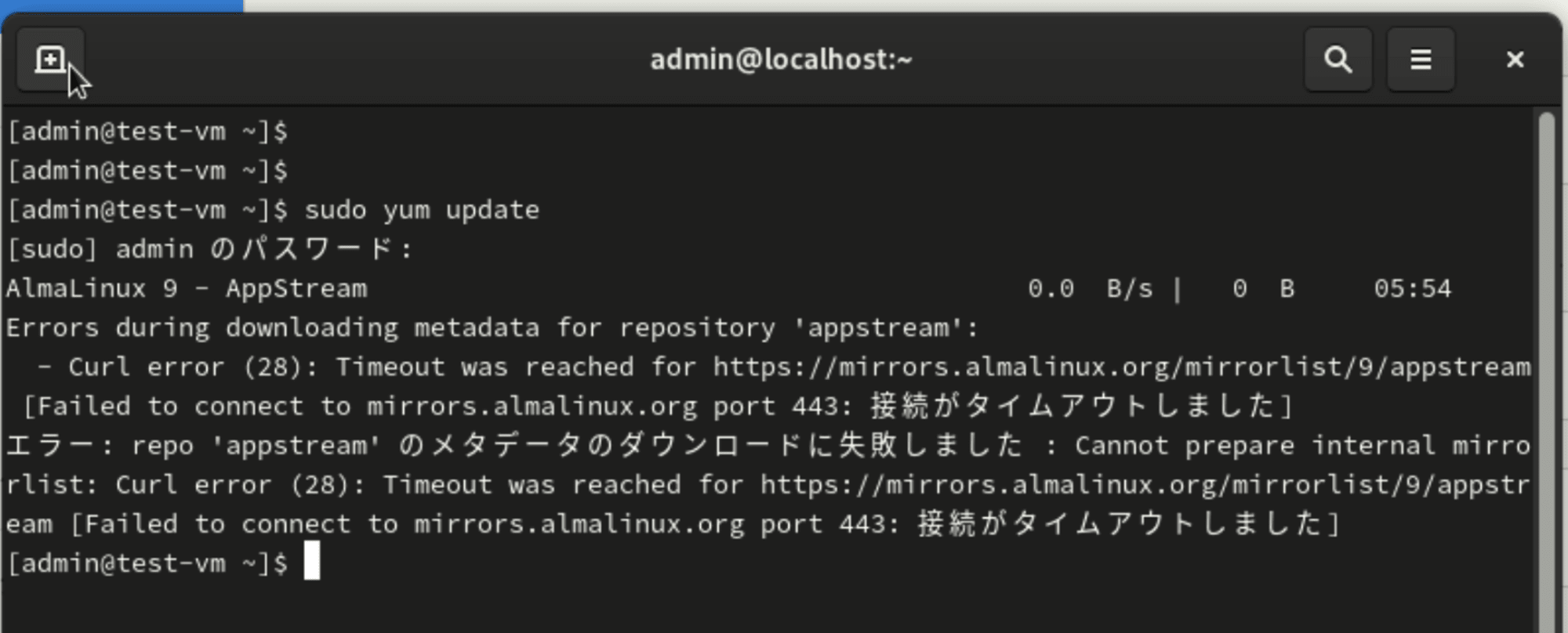Click the '[sudo] admin のパスワード:' prompt line
The width and height of the screenshot is (1568, 633).
click(x=209, y=249)
